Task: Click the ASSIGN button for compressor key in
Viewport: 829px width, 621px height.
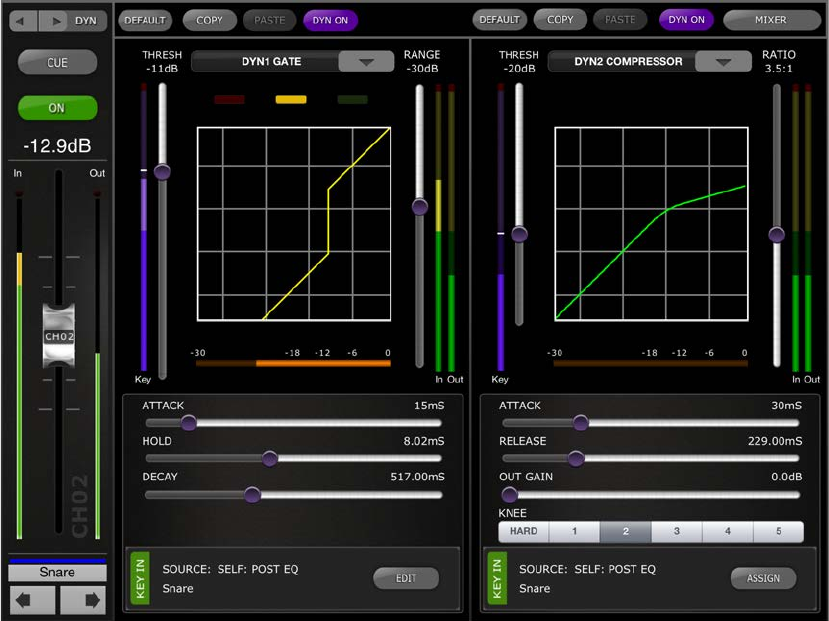Action: point(763,578)
